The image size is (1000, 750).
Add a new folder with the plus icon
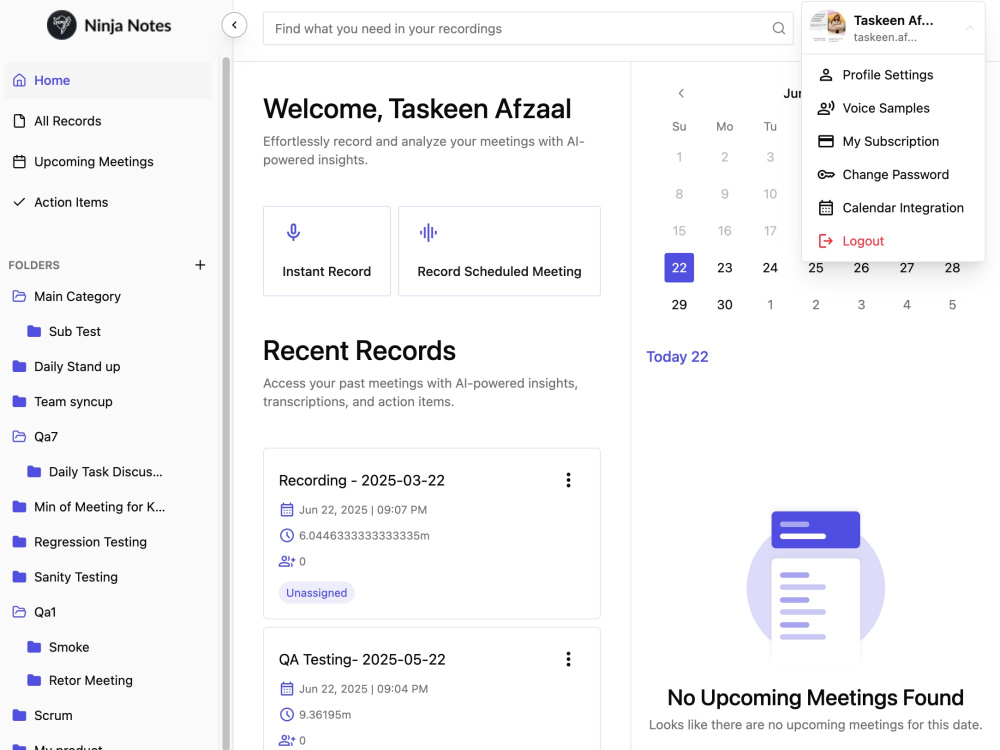[x=200, y=265]
